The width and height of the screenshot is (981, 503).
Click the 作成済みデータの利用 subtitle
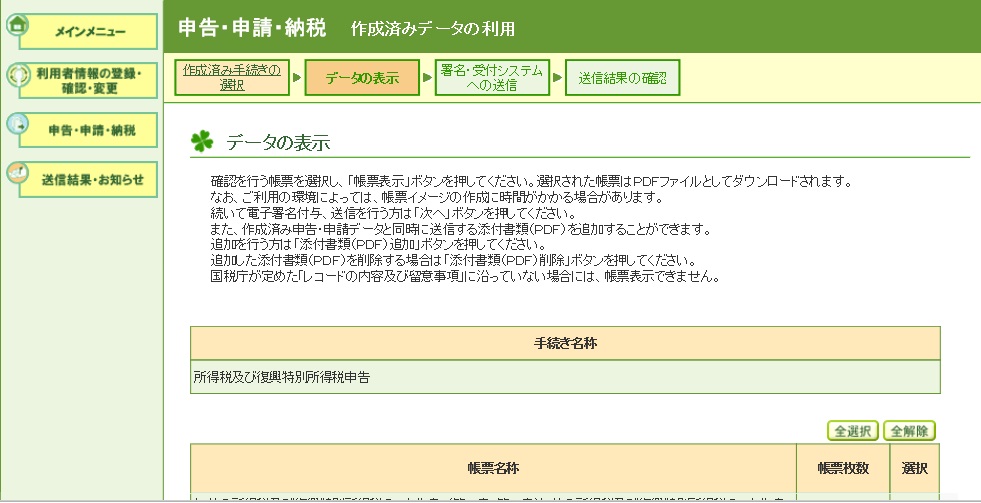(433, 29)
